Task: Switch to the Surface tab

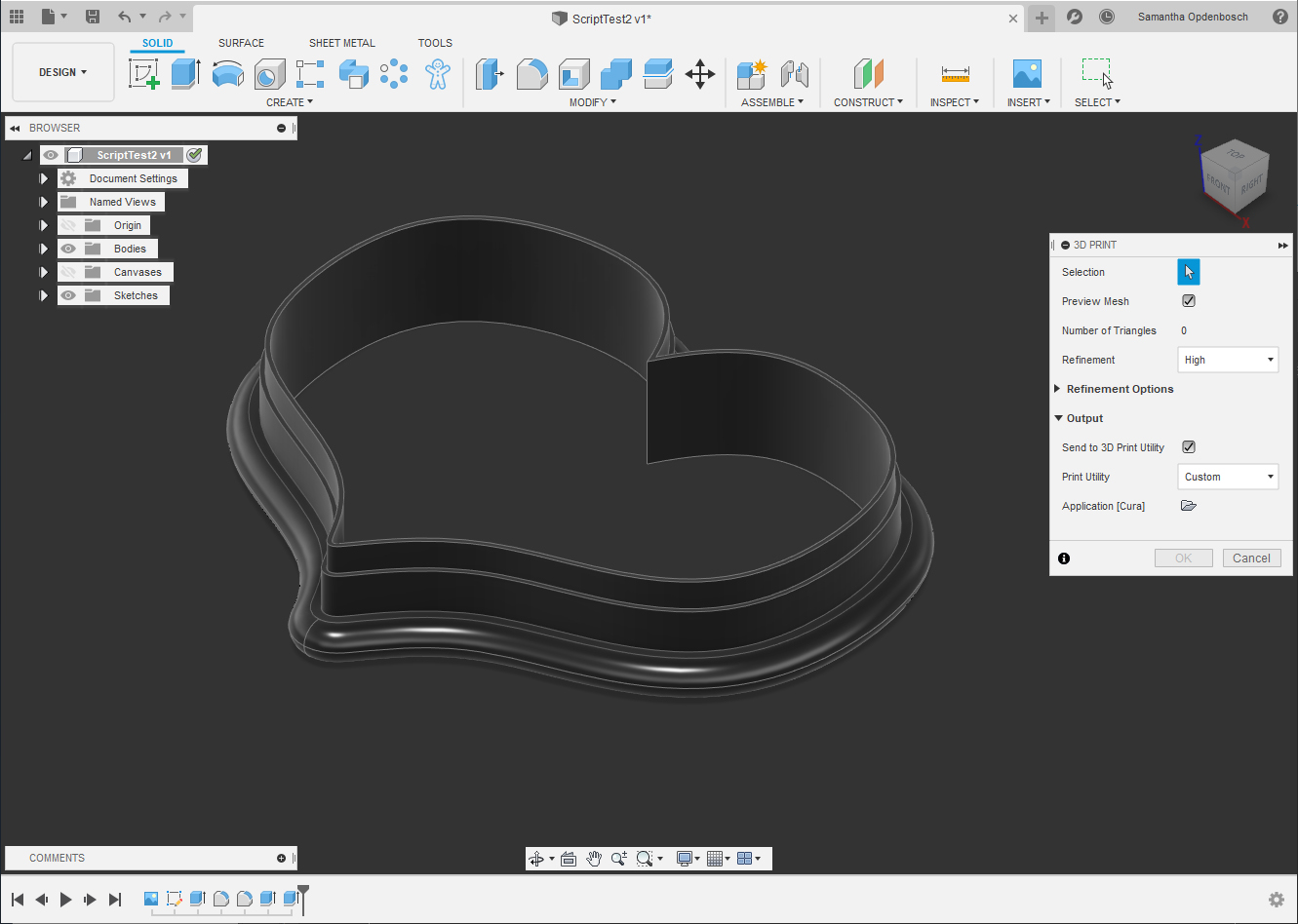Action: 241,43
